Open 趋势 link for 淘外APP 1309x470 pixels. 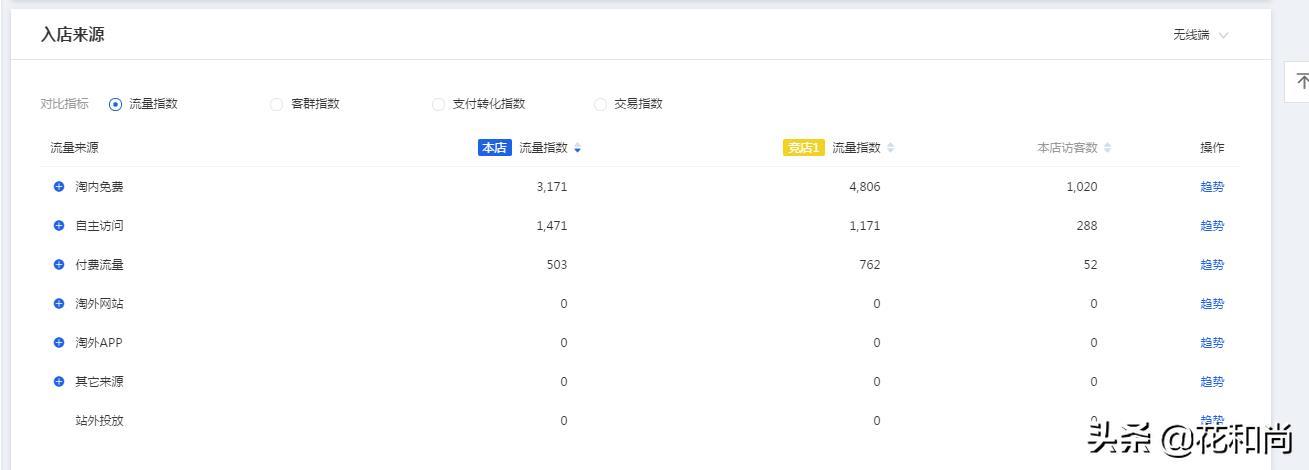click(x=1212, y=342)
